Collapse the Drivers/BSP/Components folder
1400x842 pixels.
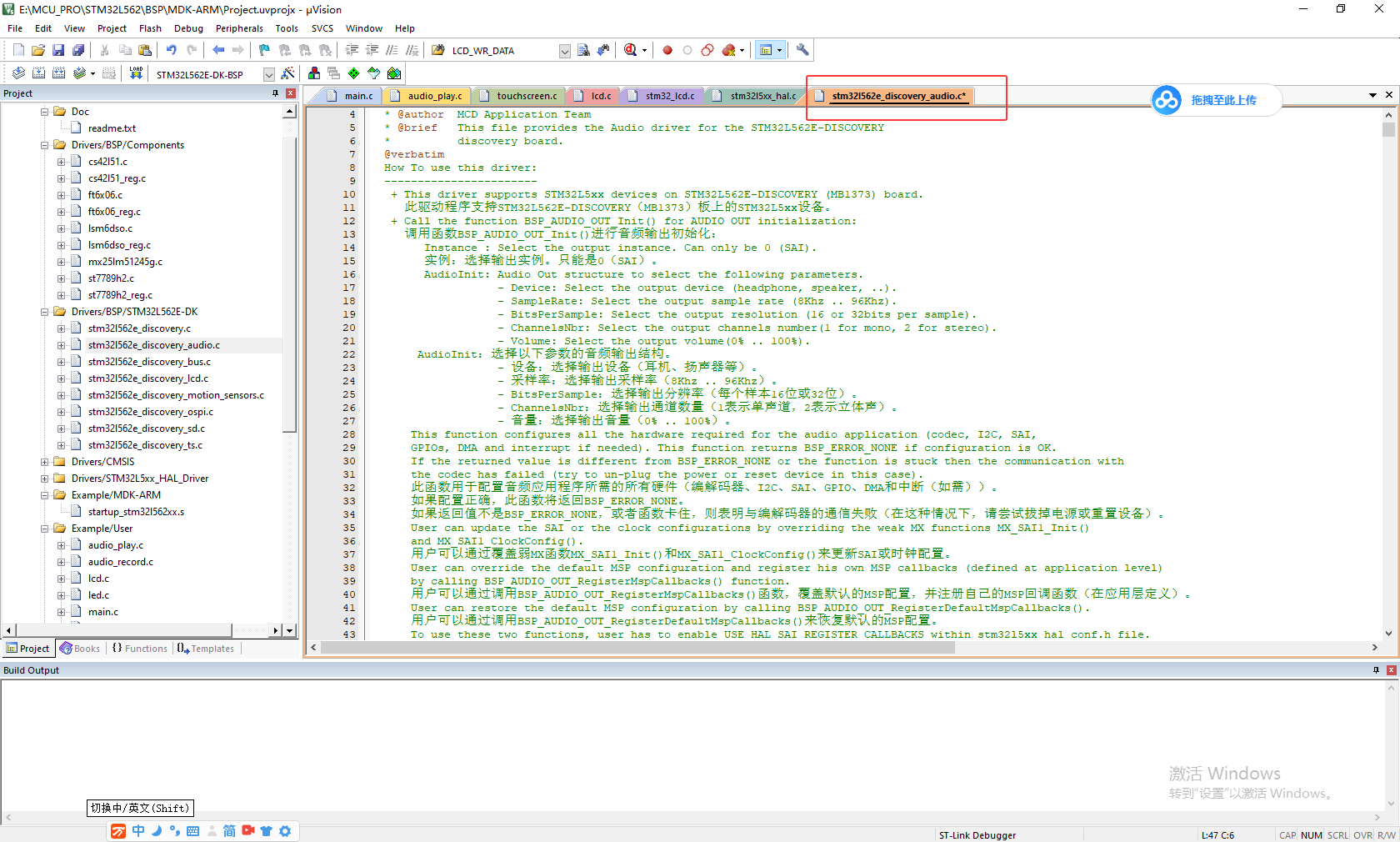point(45,145)
